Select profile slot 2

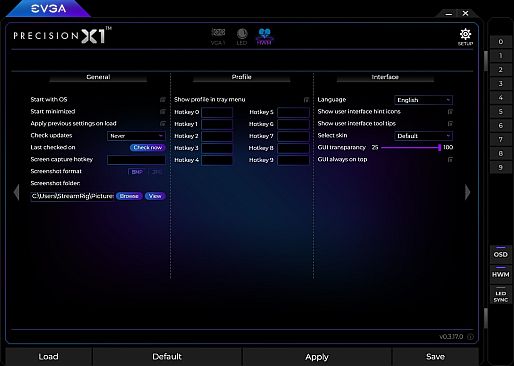point(500,70)
